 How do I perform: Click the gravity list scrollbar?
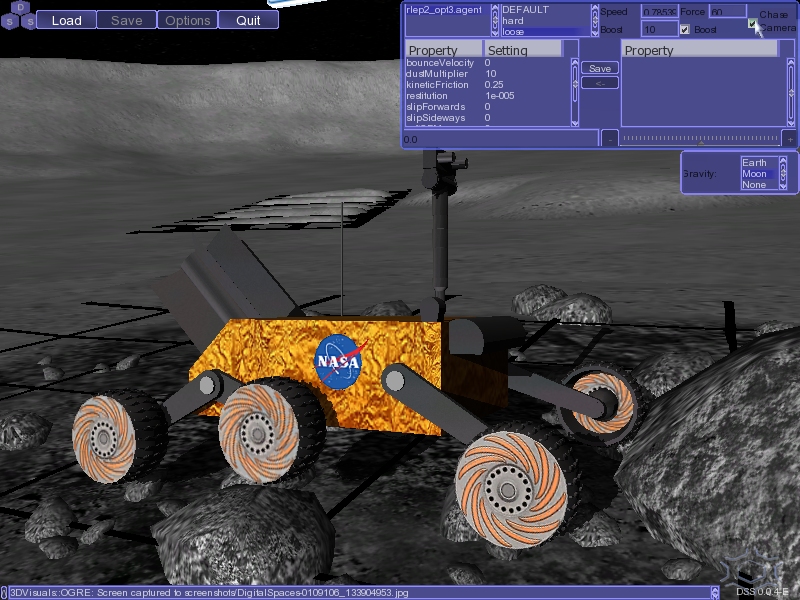tap(783, 173)
